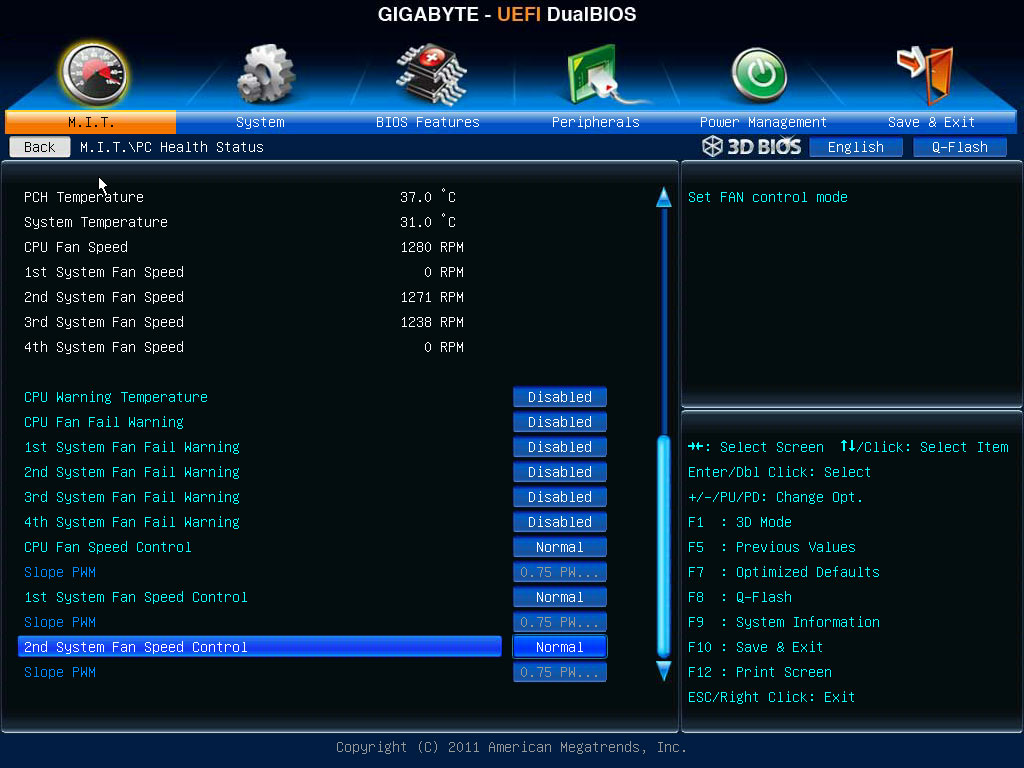The width and height of the screenshot is (1024, 768).
Task: Select the CPU Fan Speed Control label
Action: point(108,547)
